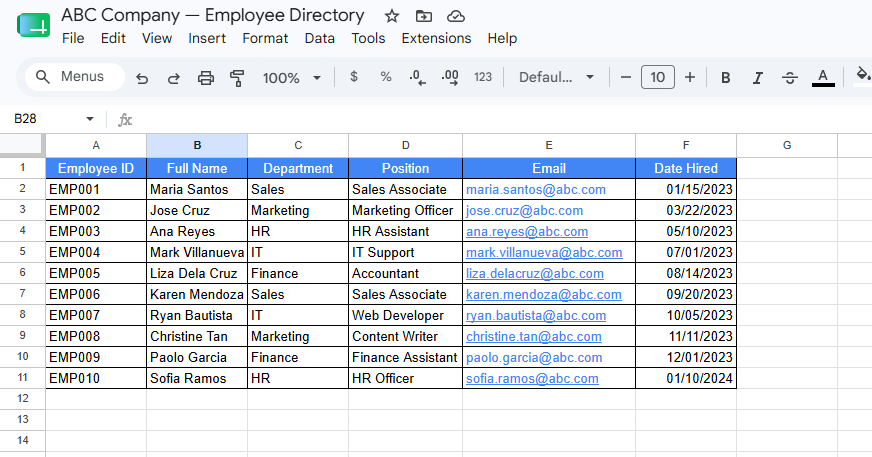Open the Default font dropdown
872x457 pixels.
[556, 77]
